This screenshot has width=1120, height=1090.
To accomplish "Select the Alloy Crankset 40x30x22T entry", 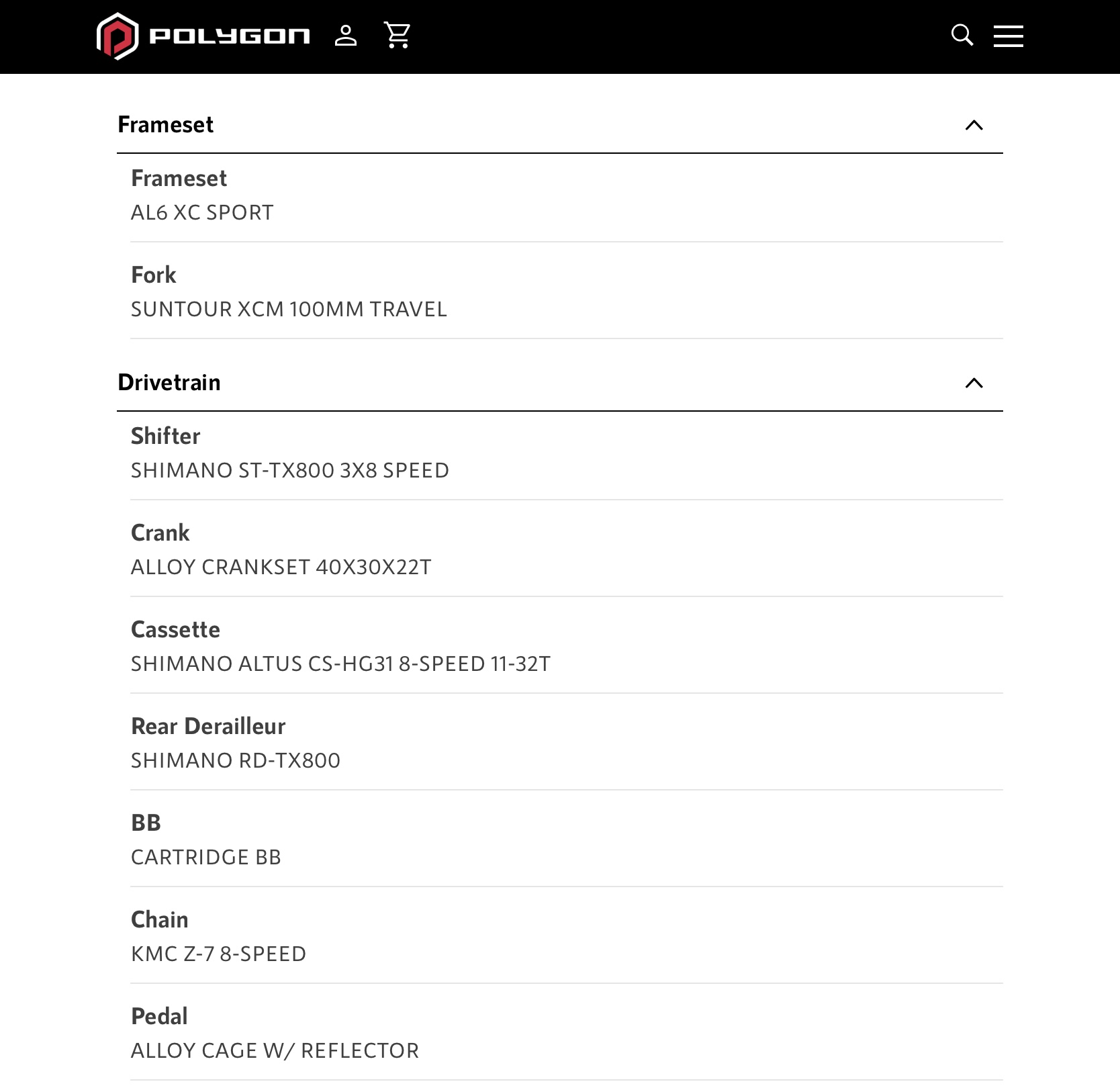I will coord(281,567).
